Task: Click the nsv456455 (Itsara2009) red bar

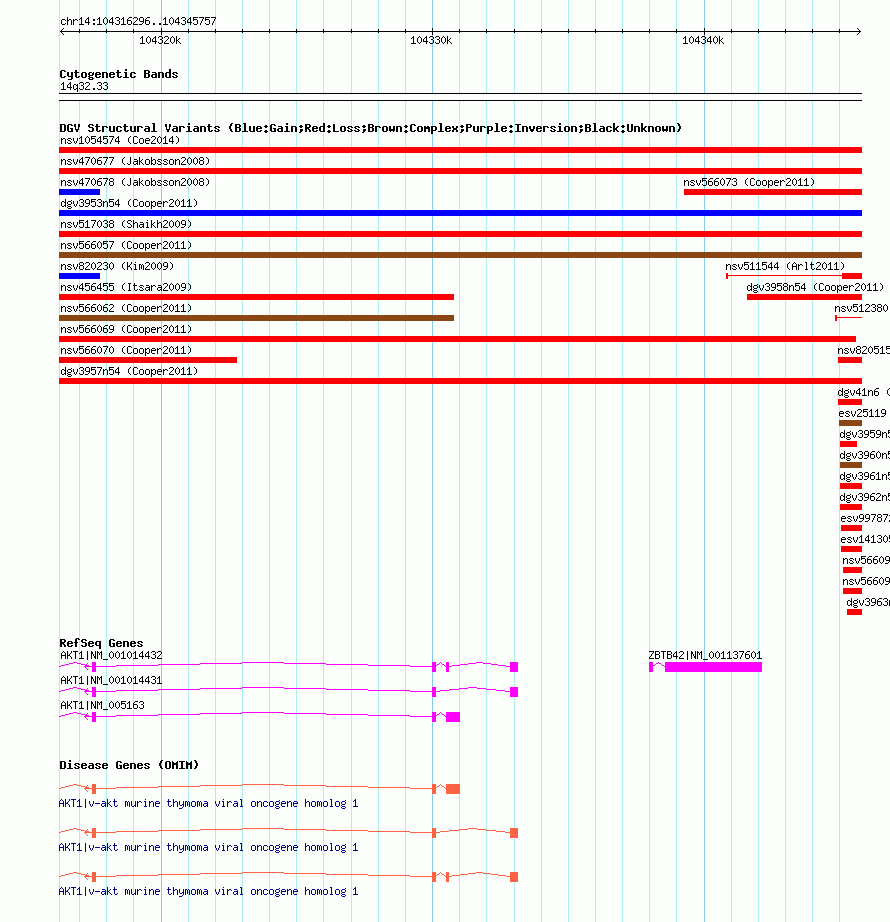Action: click(x=256, y=297)
